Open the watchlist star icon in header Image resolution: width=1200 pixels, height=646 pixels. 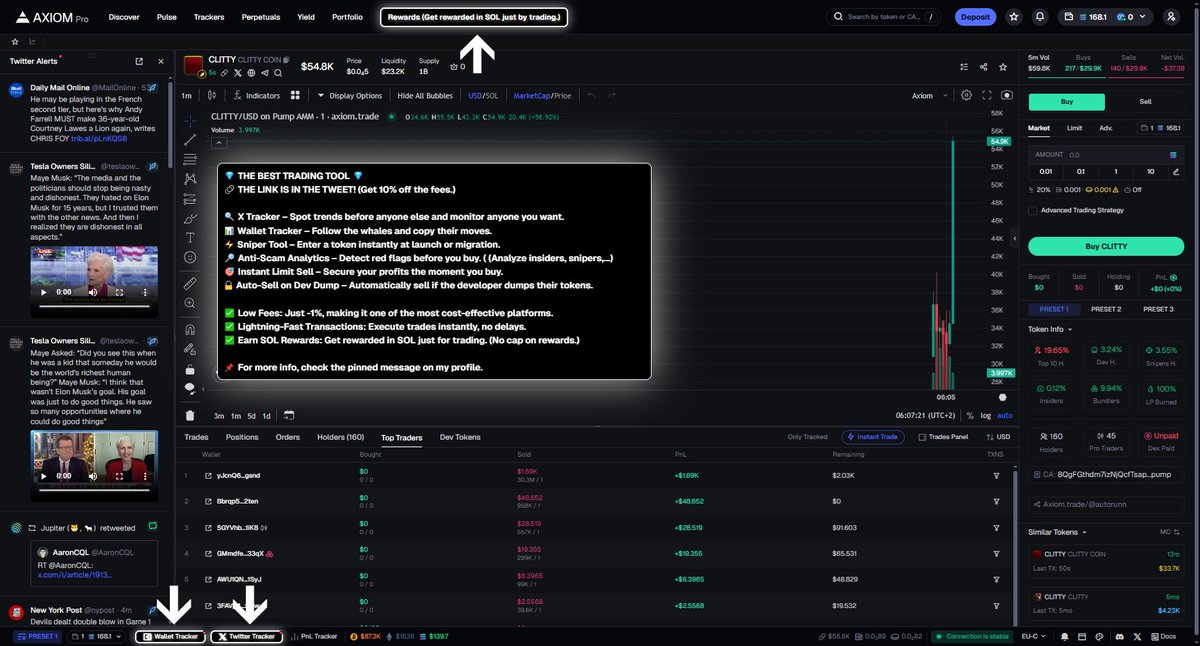click(x=1015, y=17)
